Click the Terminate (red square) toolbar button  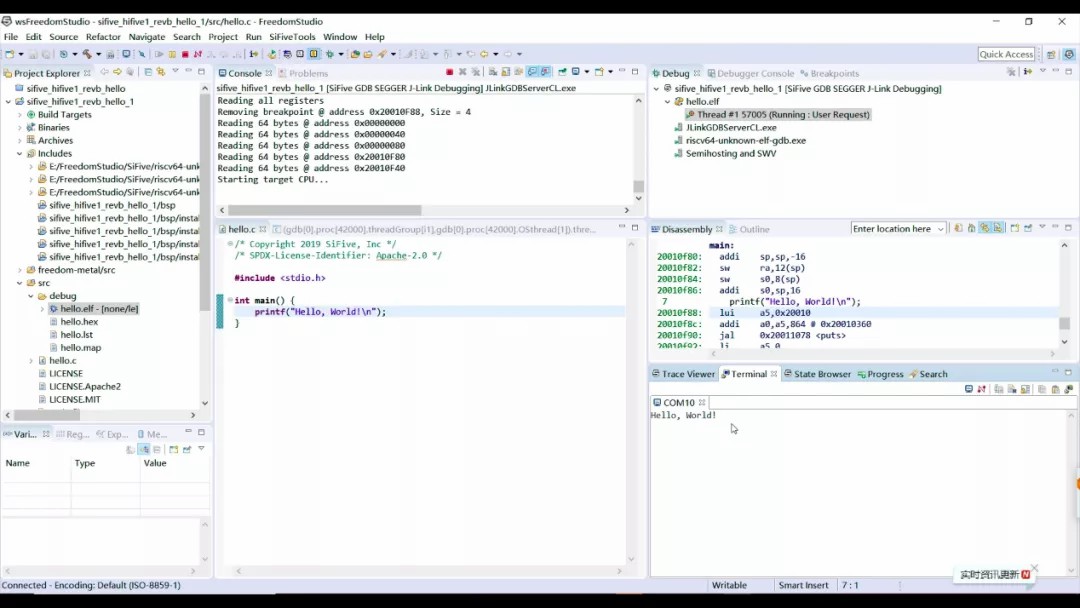coord(185,54)
